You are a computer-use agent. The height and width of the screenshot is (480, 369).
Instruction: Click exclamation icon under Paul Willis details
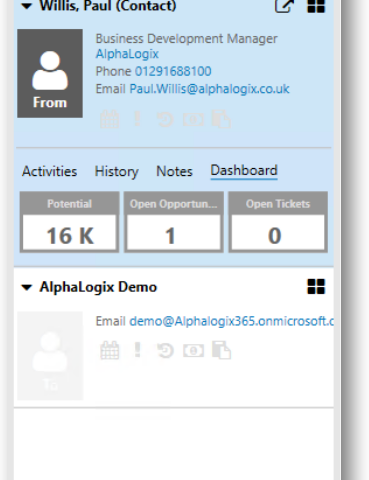(137, 119)
